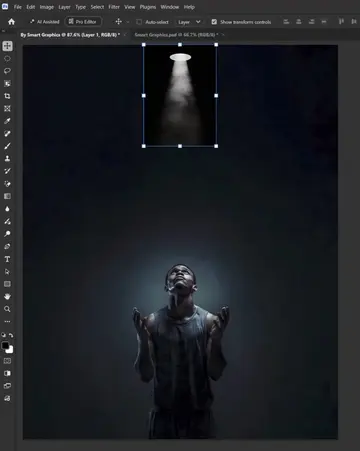Swap foreground and background colors
This screenshot has height=451, width=360.
[x=11, y=335]
